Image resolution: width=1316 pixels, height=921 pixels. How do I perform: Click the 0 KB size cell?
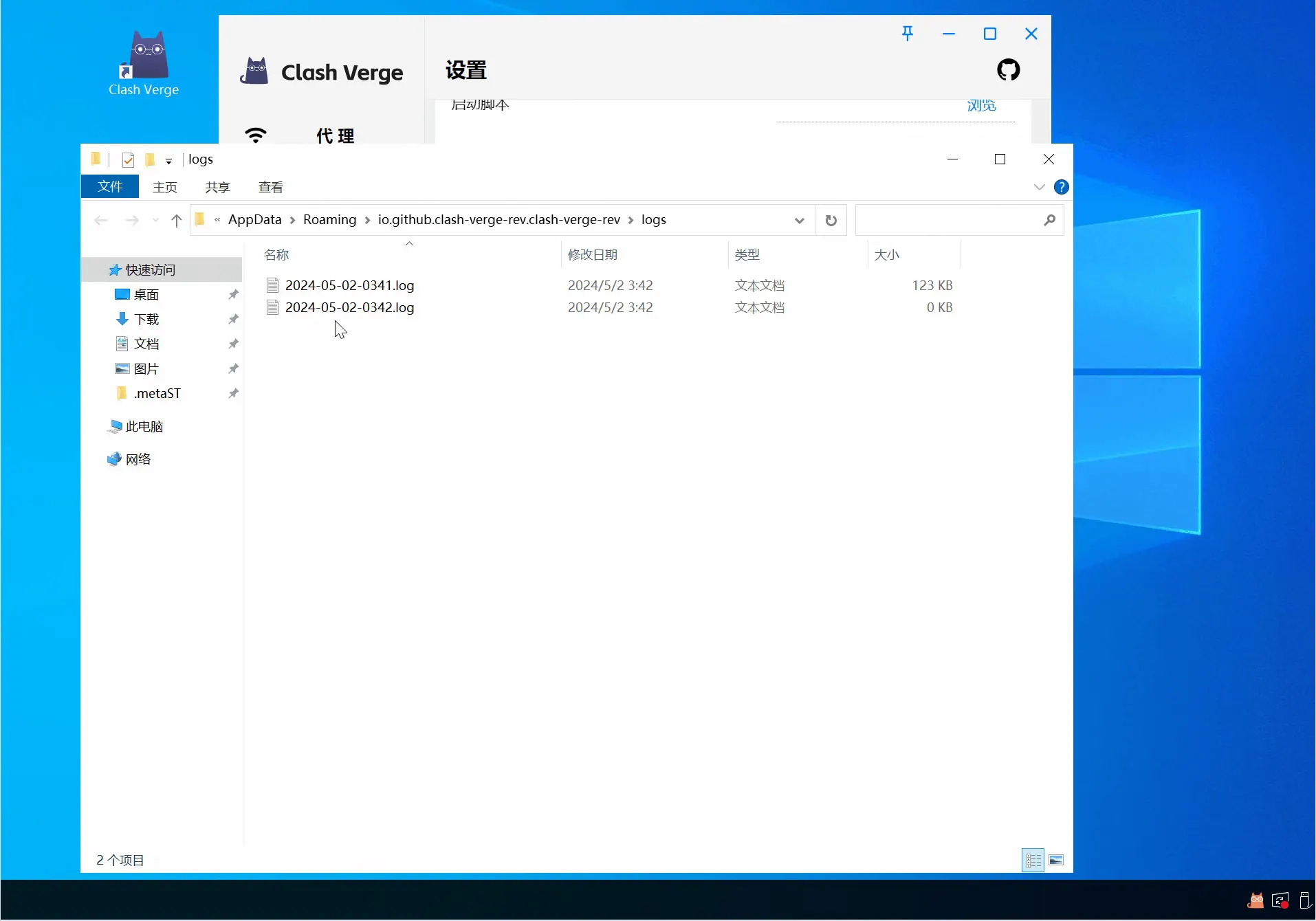pos(939,307)
